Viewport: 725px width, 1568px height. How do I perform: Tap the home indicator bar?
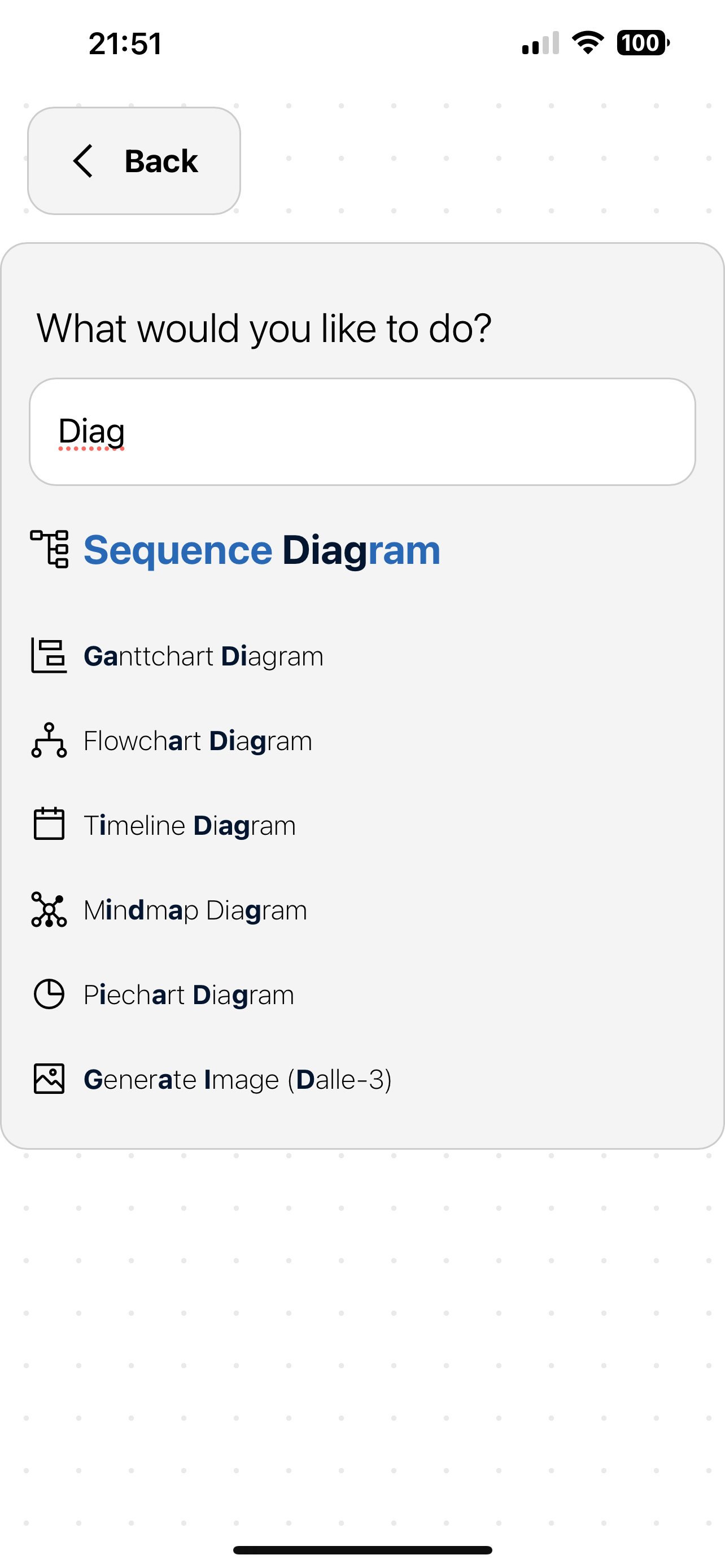pyautogui.click(x=362, y=1550)
